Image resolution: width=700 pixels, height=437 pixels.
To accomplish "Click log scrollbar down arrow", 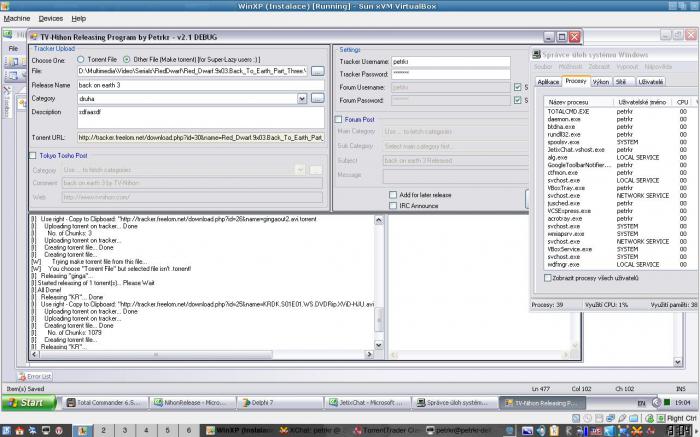I will coord(379,345).
